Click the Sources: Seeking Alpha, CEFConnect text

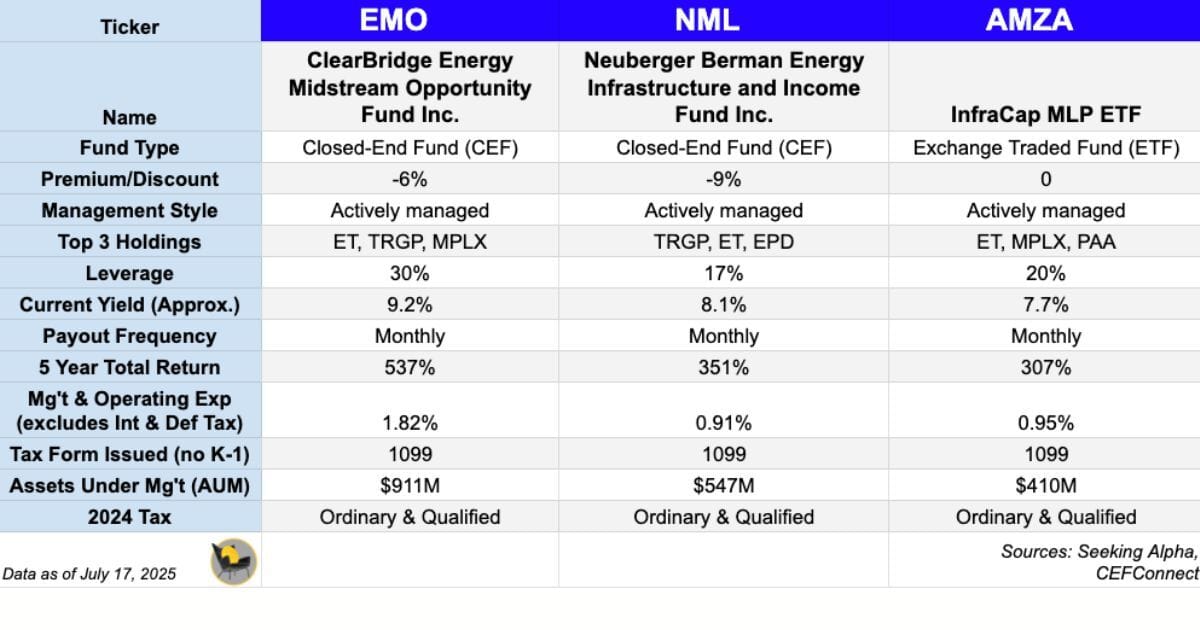click(1098, 562)
